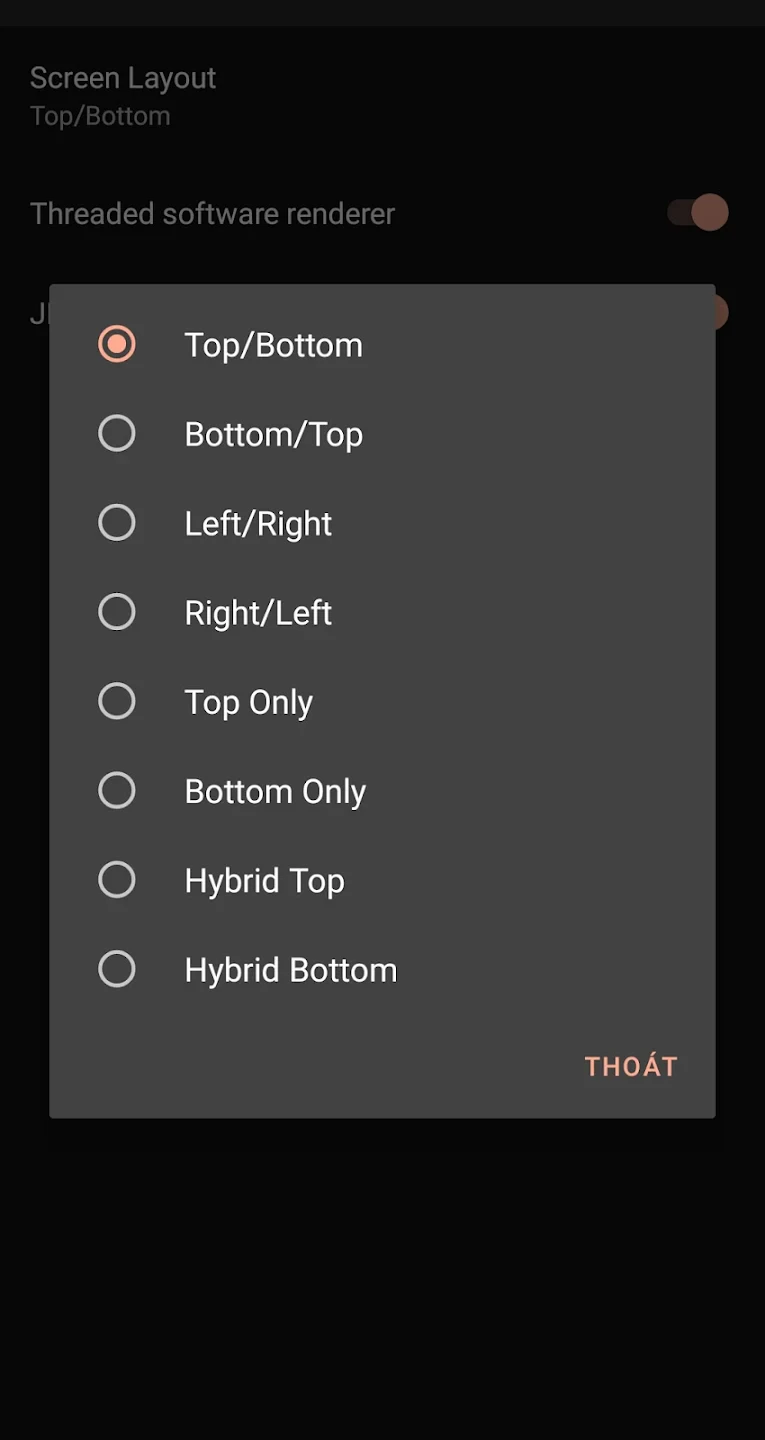Select the Top/Bottom radio button circle
This screenshot has height=1440, width=765.
coord(117,344)
